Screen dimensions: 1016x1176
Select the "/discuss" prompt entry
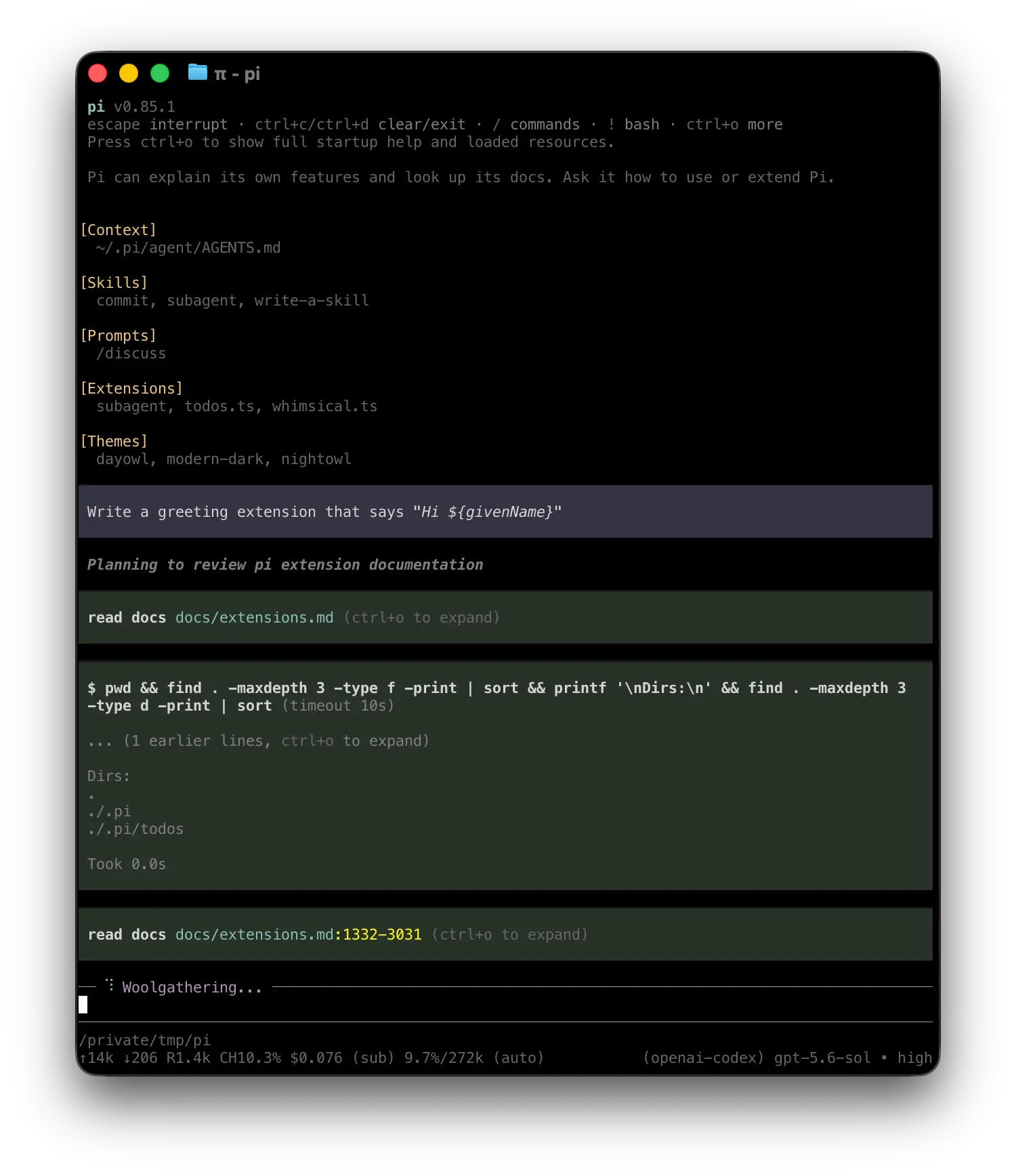pyautogui.click(x=131, y=354)
